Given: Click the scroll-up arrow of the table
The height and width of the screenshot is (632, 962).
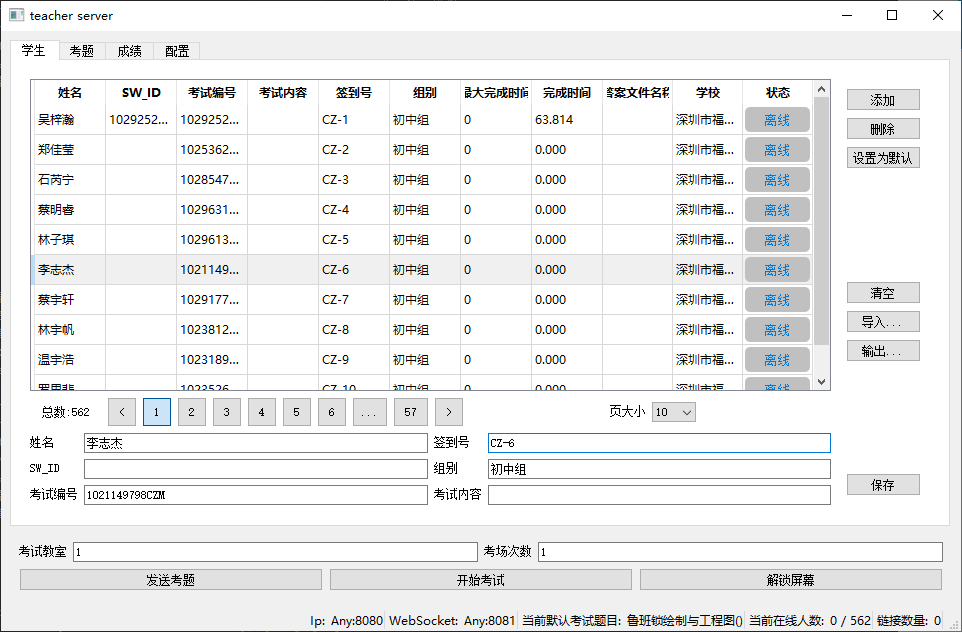Looking at the screenshot, I should click(x=822, y=90).
